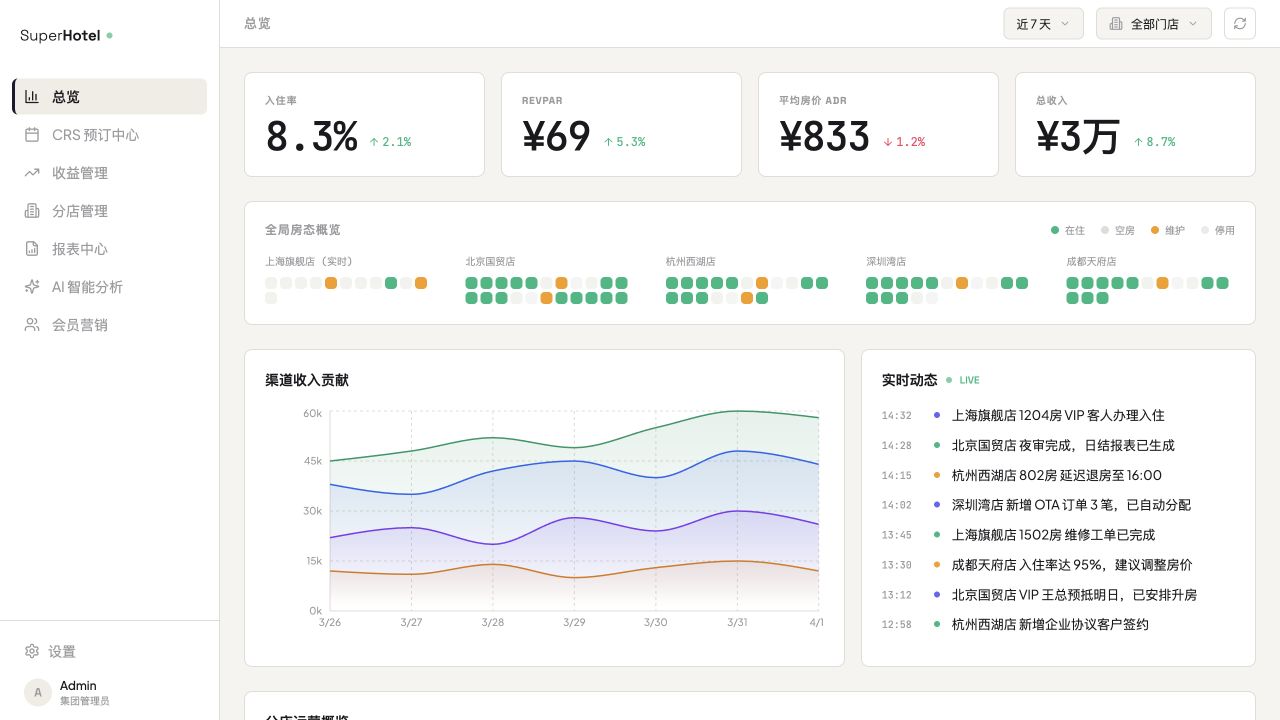The width and height of the screenshot is (1280, 720).
Task: Click the Admin avatar circle
Action: [x=38, y=692]
